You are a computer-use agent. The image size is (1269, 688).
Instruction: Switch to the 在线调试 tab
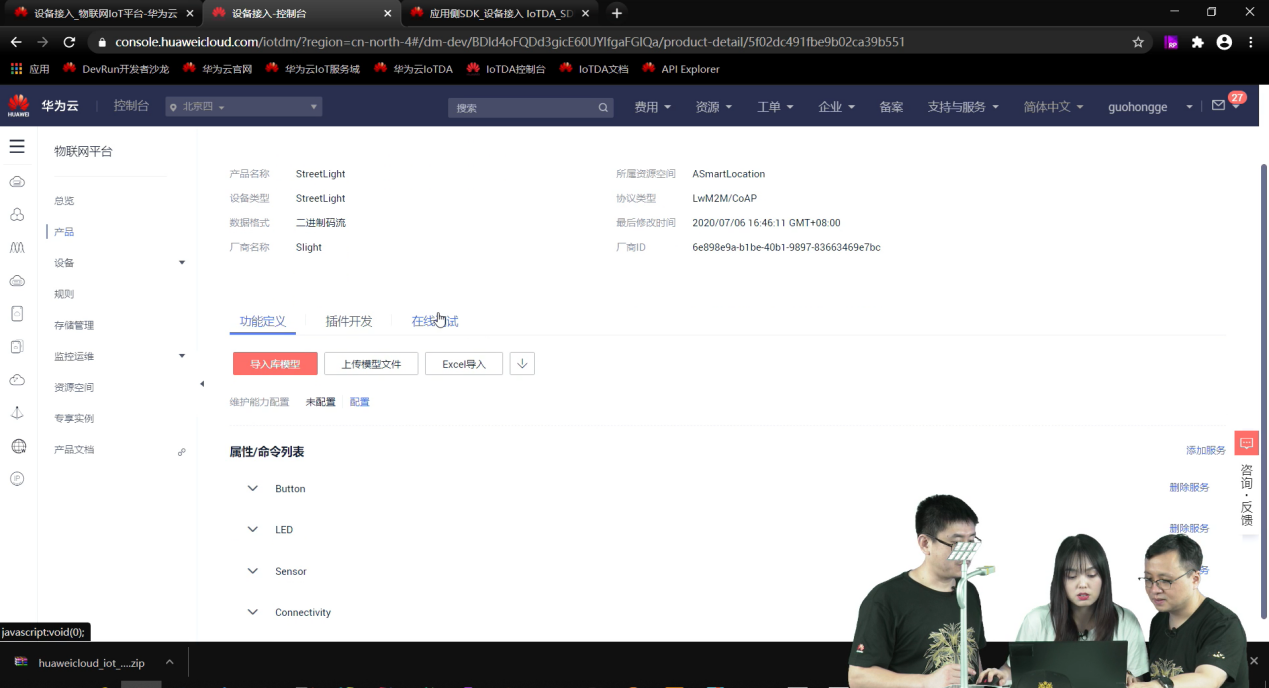tap(435, 321)
